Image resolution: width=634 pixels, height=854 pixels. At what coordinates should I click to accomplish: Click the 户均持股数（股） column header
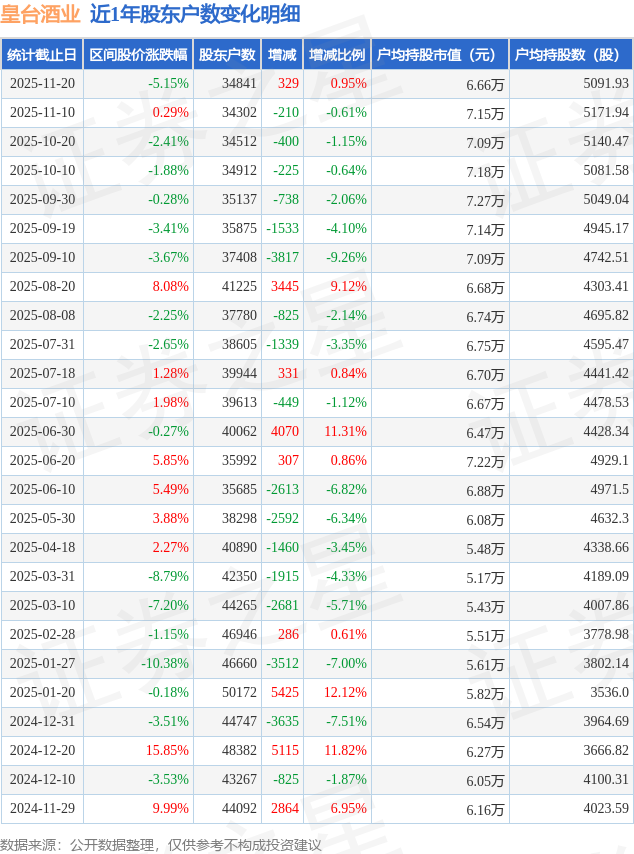pyautogui.click(x=570, y=55)
